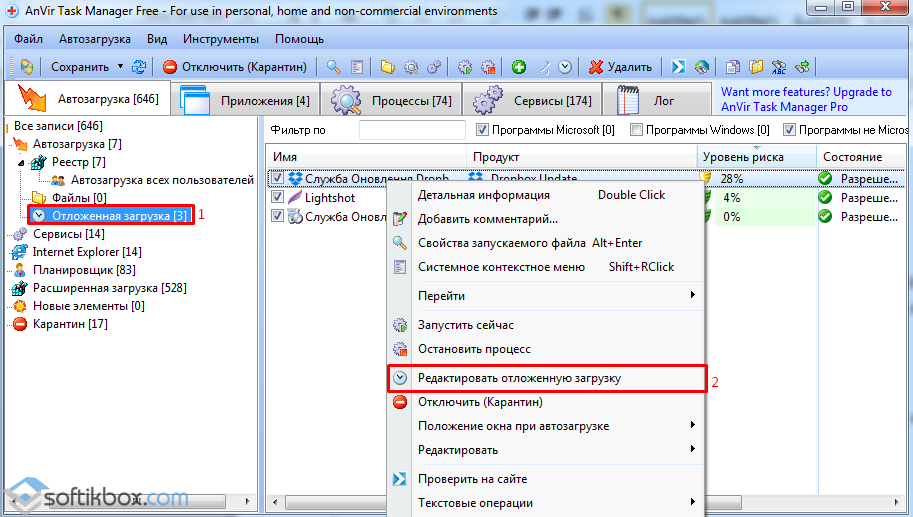Uncheck the Lightshot startup entry checkbox
Image resolution: width=913 pixels, height=517 pixels.
tap(277, 198)
